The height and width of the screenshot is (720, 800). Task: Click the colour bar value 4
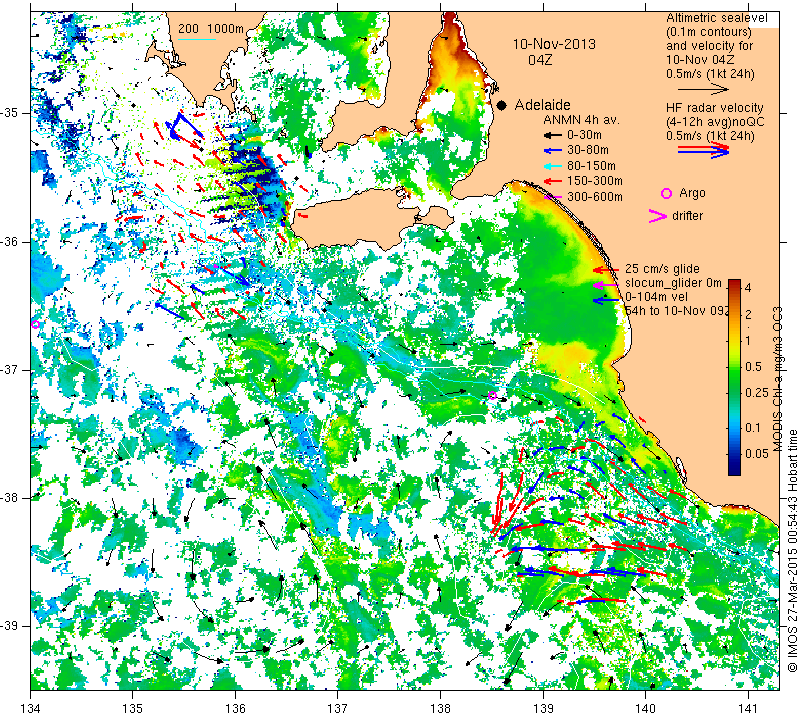pos(748,288)
